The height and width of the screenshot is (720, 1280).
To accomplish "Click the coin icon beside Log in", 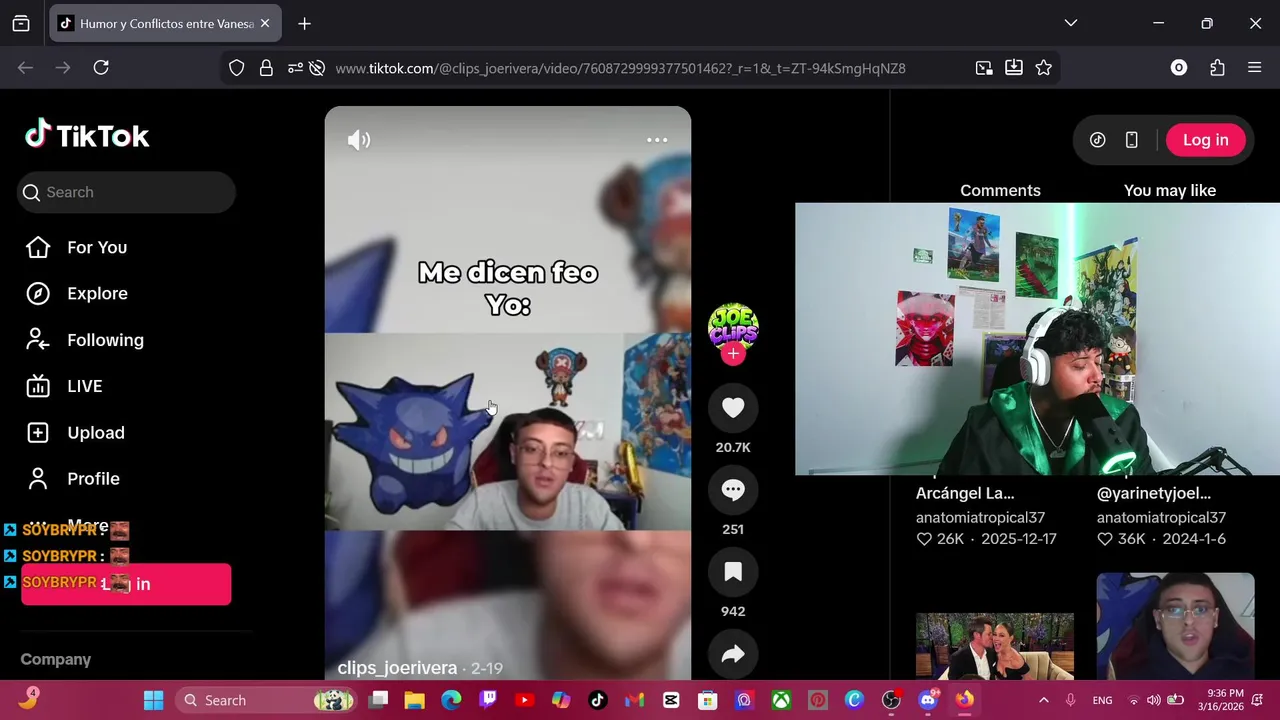I will pyautogui.click(x=1097, y=140).
